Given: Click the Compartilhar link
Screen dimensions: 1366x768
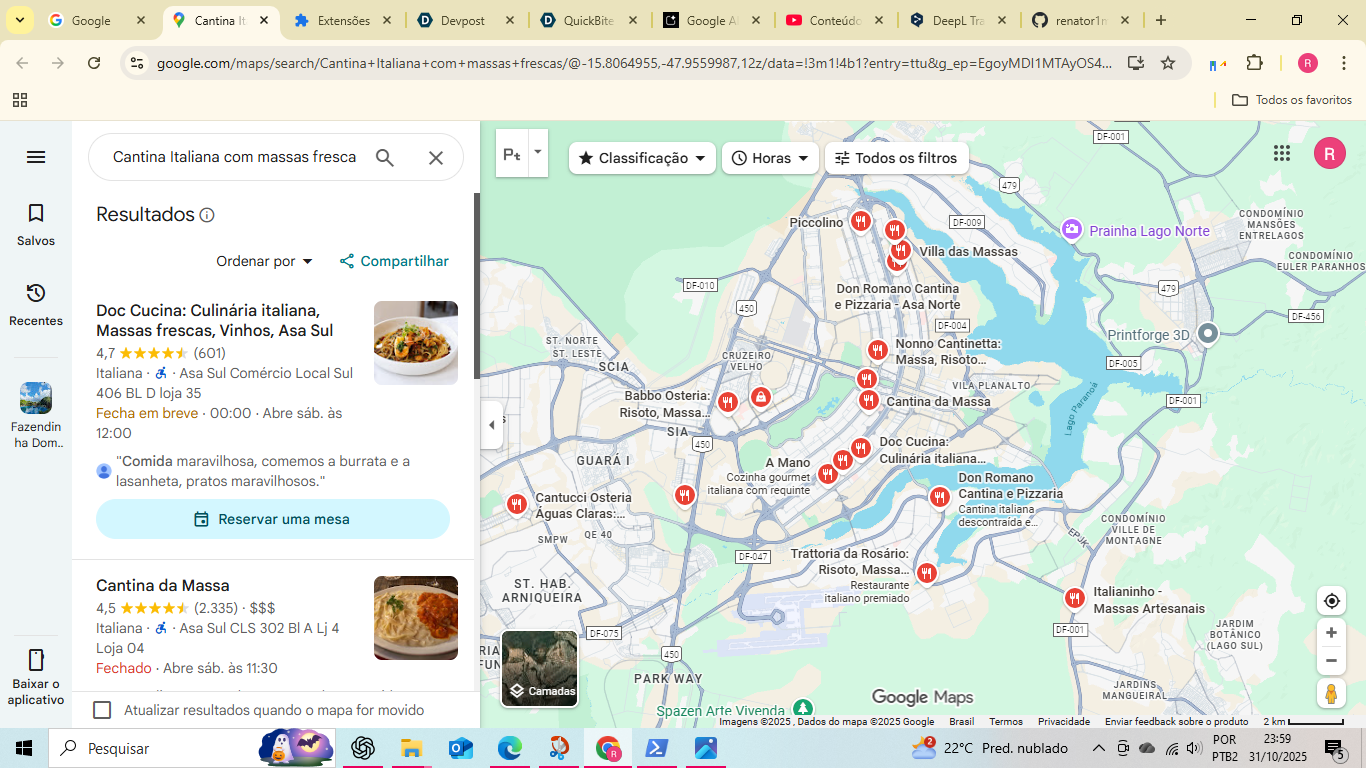Looking at the screenshot, I should pyautogui.click(x=394, y=261).
